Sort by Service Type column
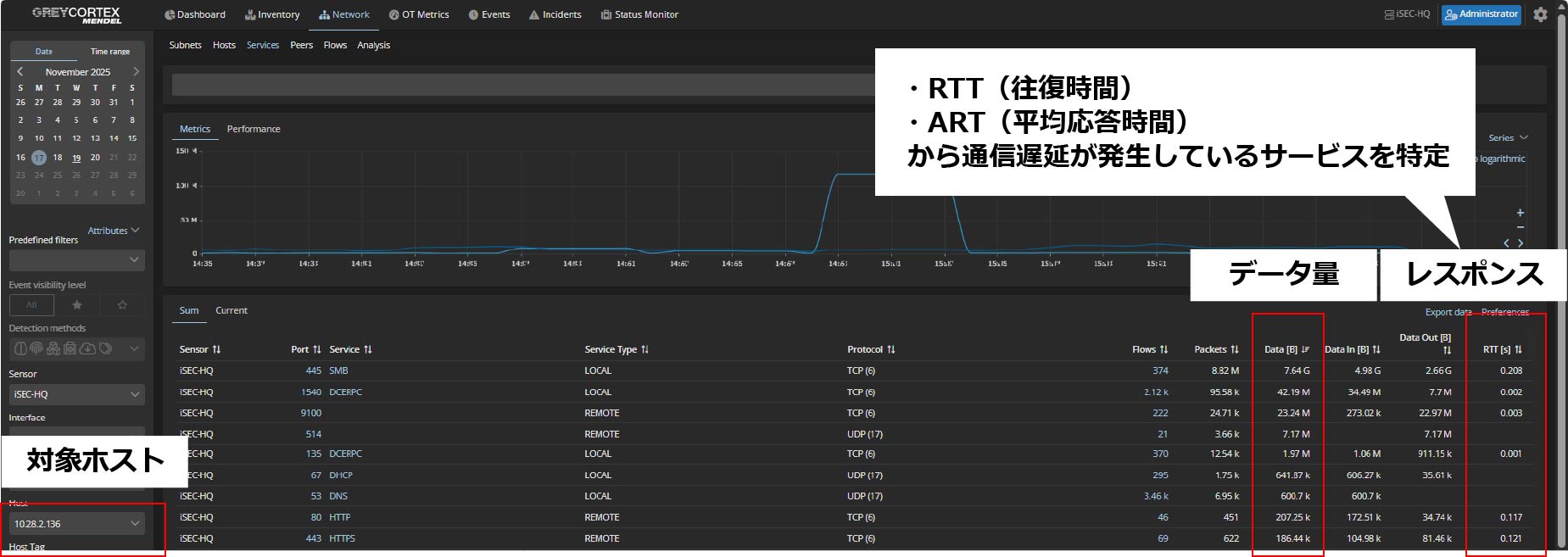 coord(644,349)
